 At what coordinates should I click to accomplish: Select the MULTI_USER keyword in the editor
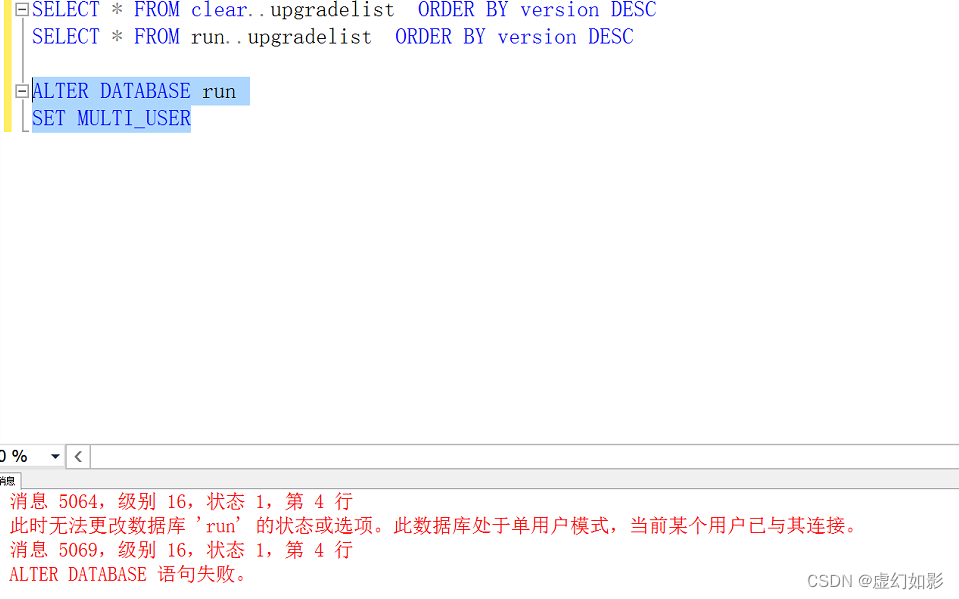[x=133, y=118]
